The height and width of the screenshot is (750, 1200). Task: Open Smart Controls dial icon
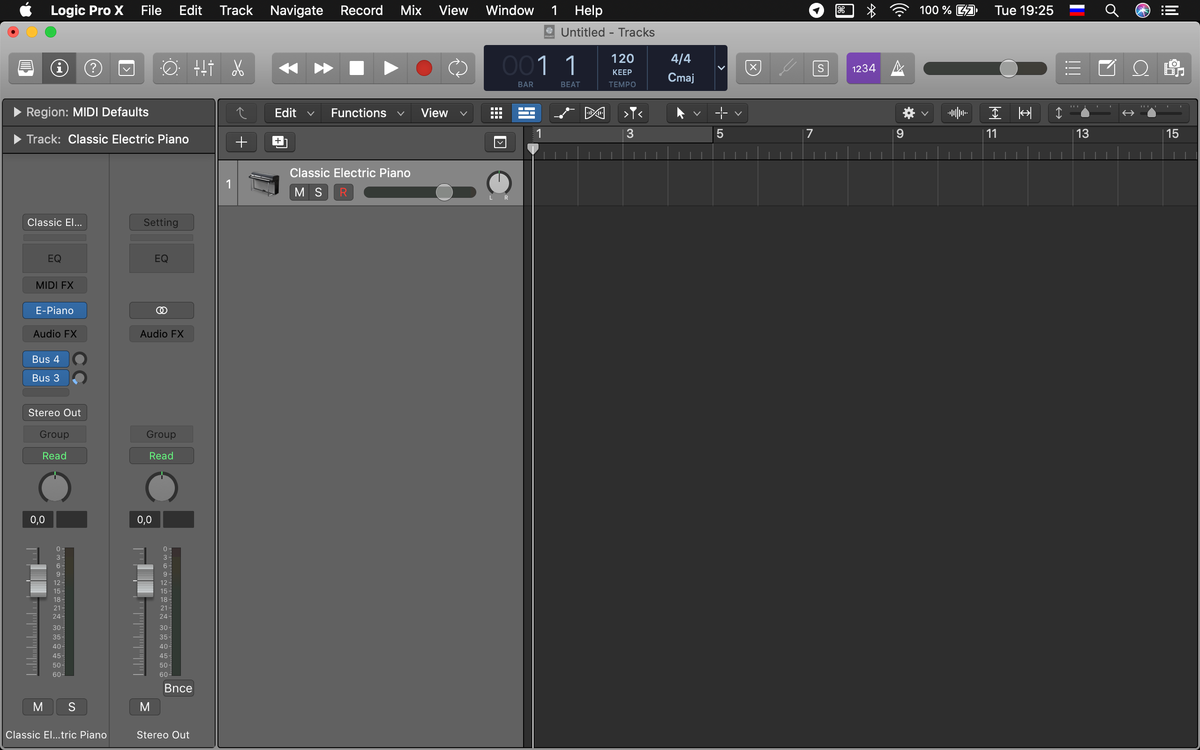170,68
